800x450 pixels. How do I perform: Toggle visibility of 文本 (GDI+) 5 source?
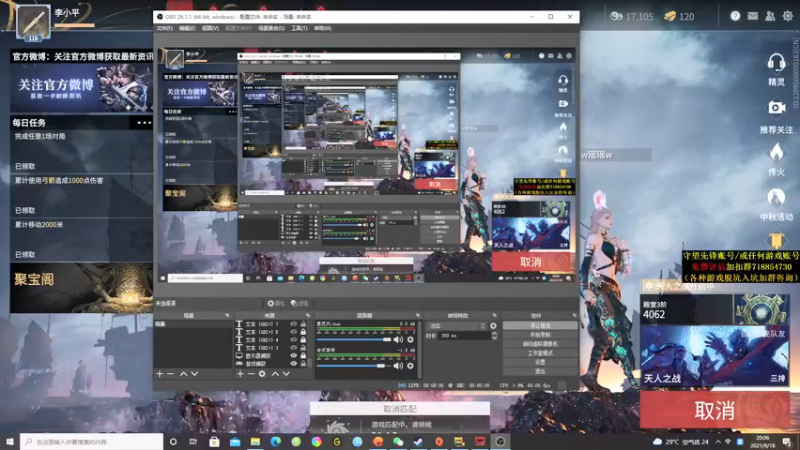293,332
